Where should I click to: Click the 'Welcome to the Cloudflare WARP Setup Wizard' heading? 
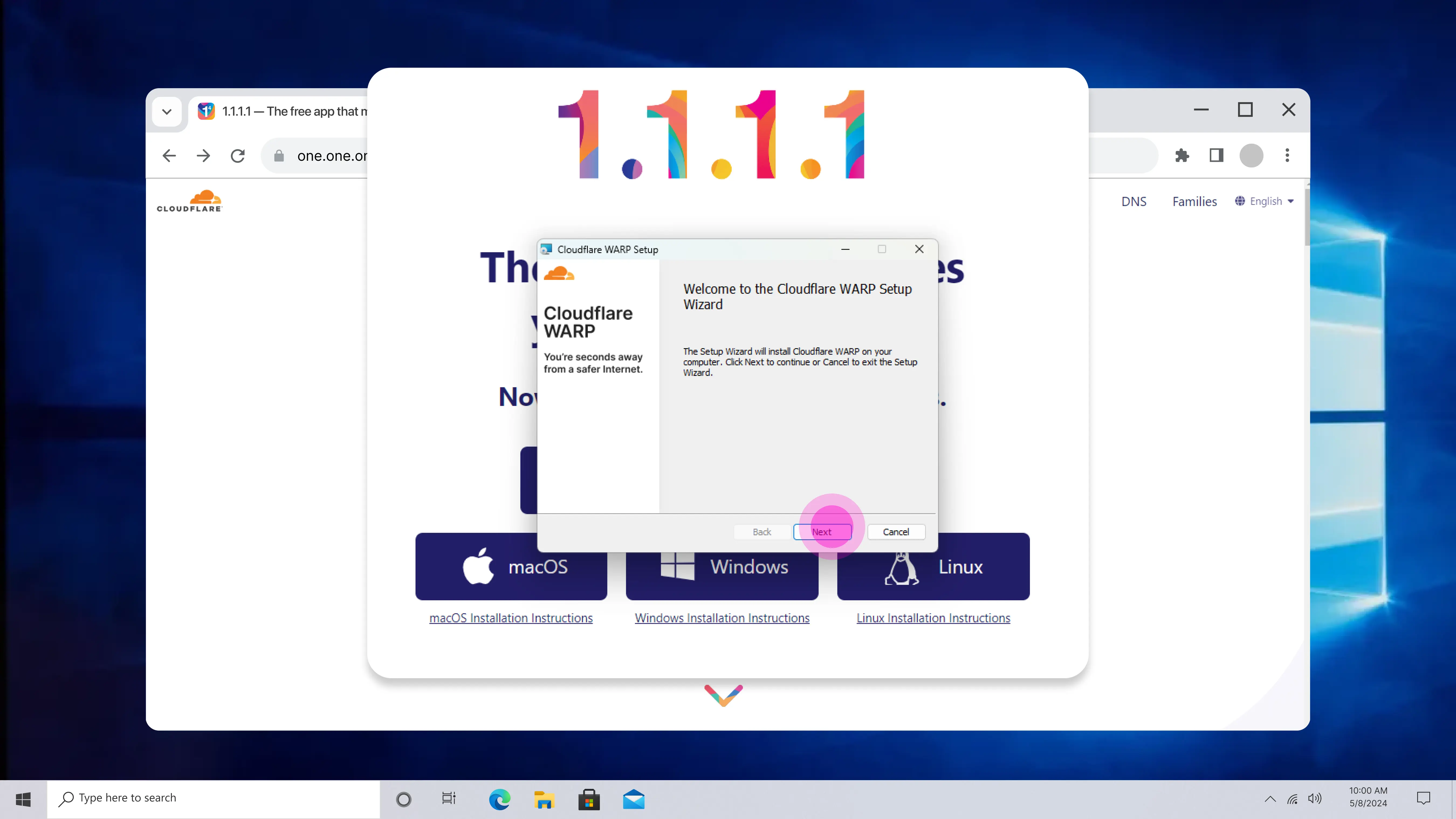click(x=797, y=296)
